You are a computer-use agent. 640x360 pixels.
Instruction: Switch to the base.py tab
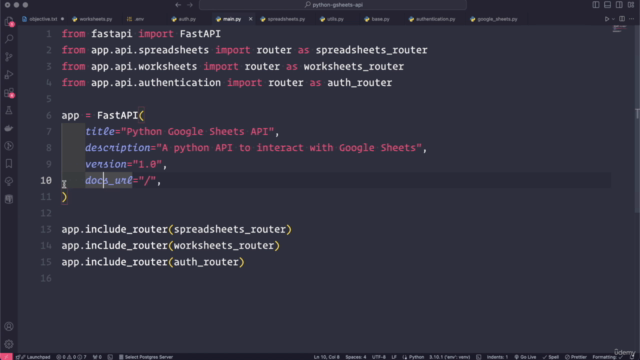click(380, 19)
